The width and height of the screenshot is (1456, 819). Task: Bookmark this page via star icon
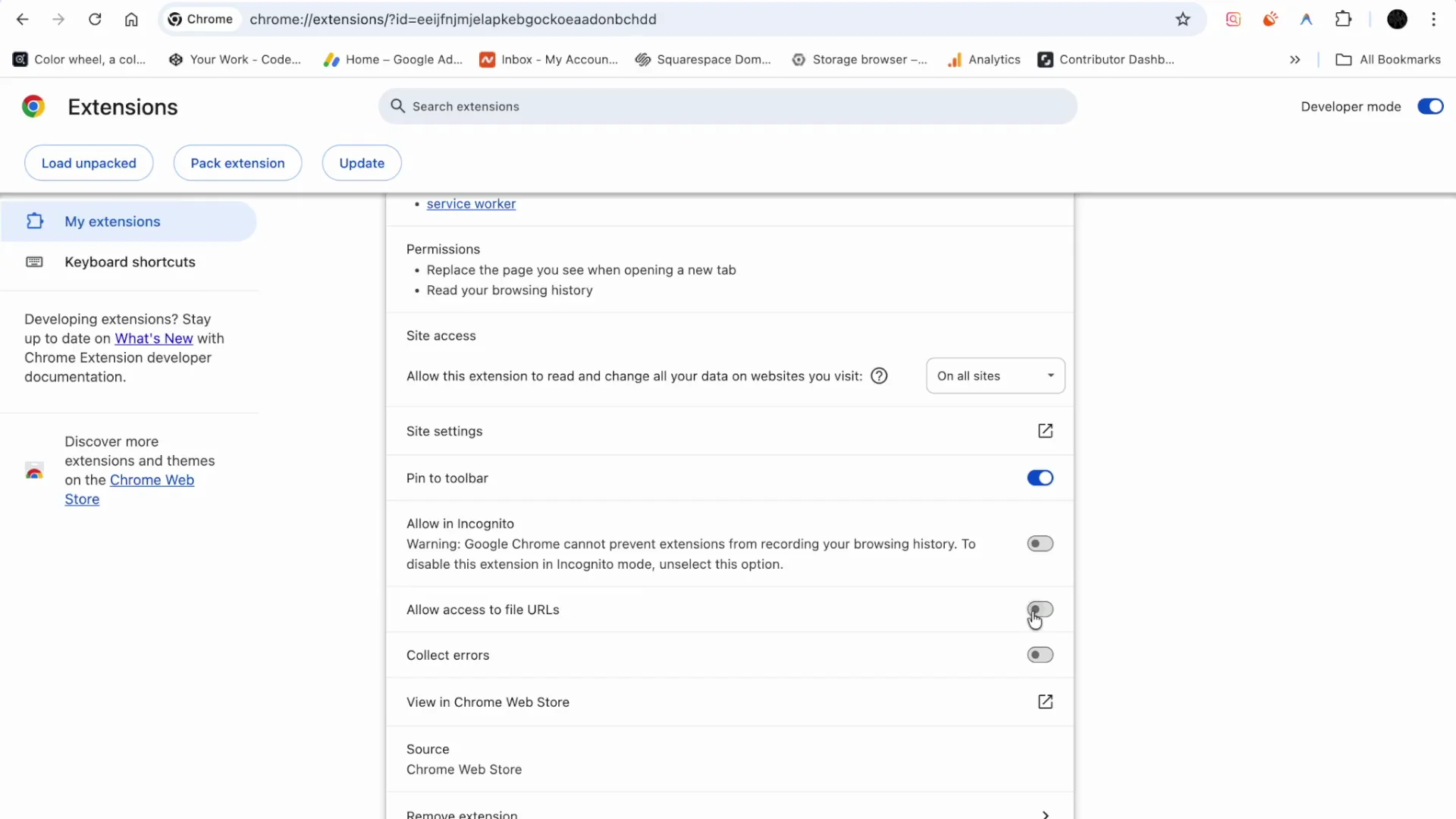1184,19
